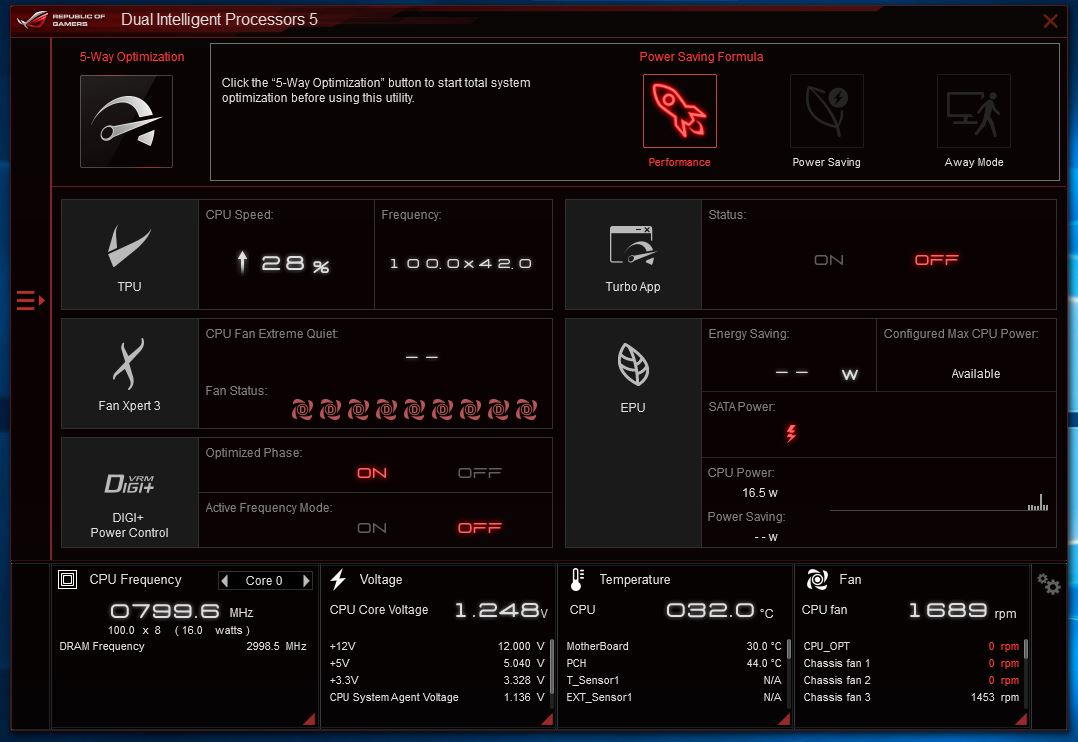Viewport: 1078px width, 742px height.
Task: Turn Turbo App status ON
Action: pos(829,260)
